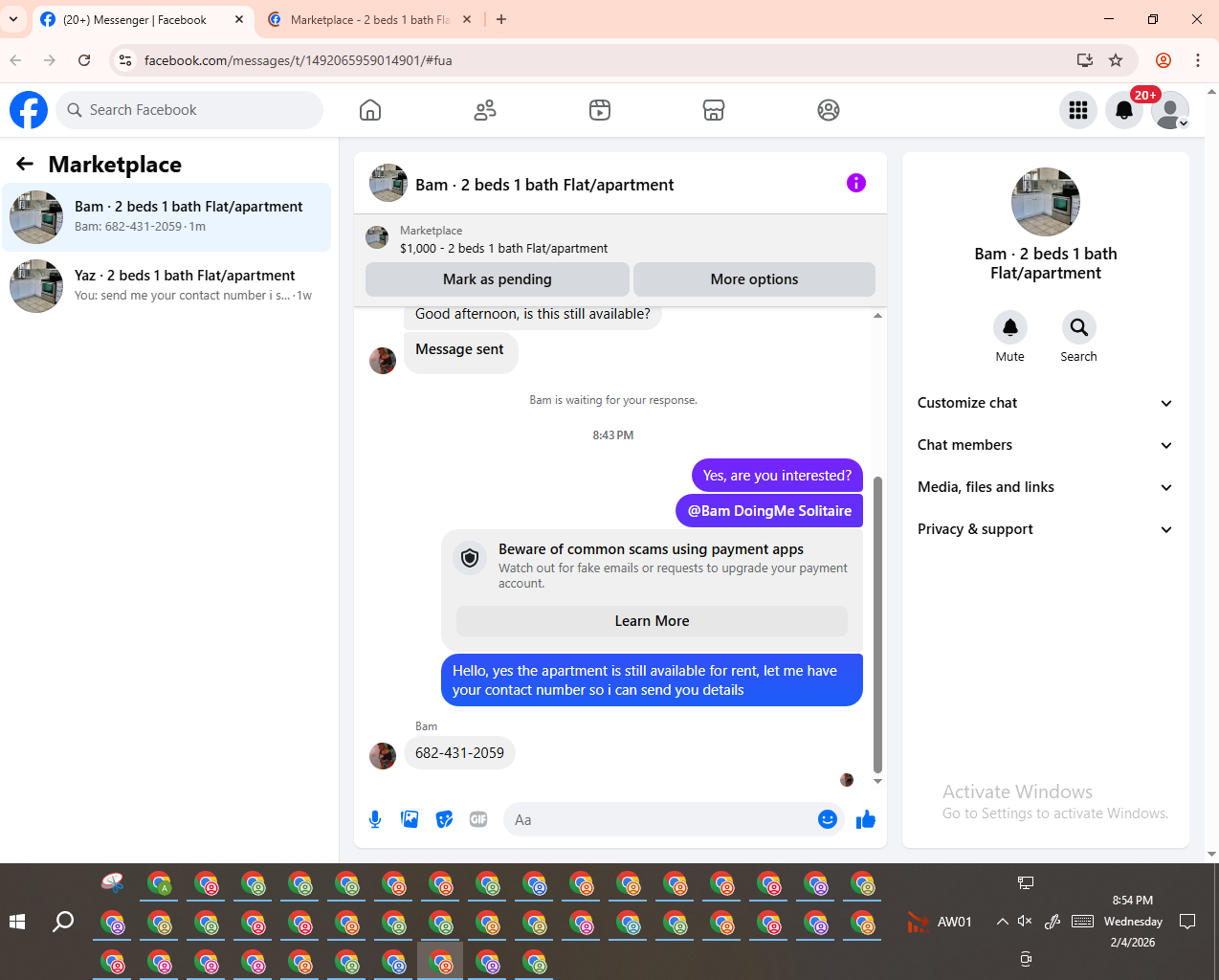The height and width of the screenshot is (980, 1219).
Task: Click chat scroll down arrow
Action: pos(877,782)
